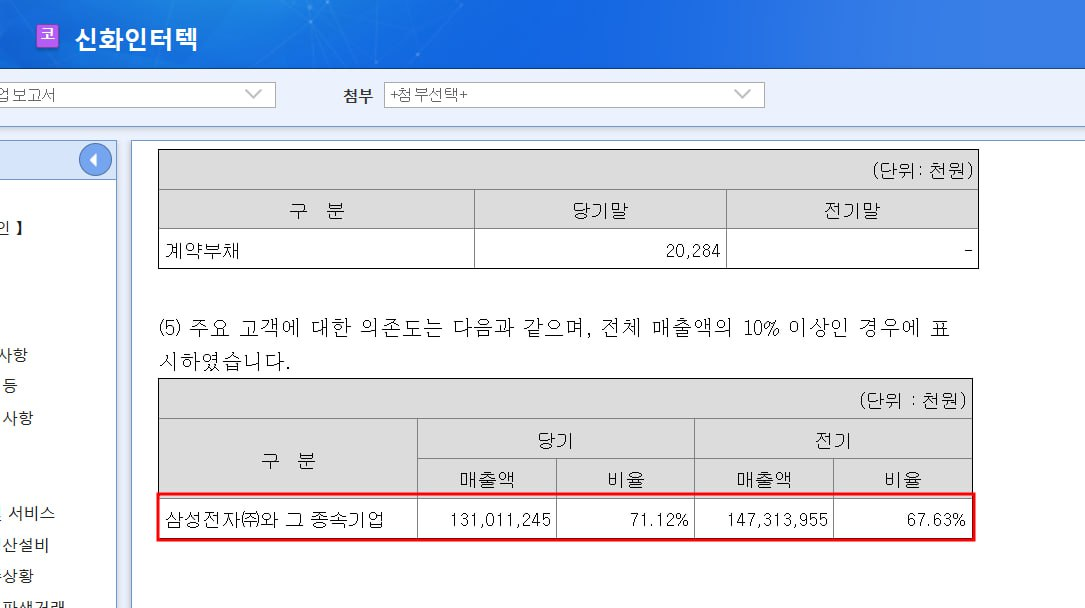The image size is (1085, 608).
Task: Click the chevron of the 첨부선택 dropdown
Action: 742,94
